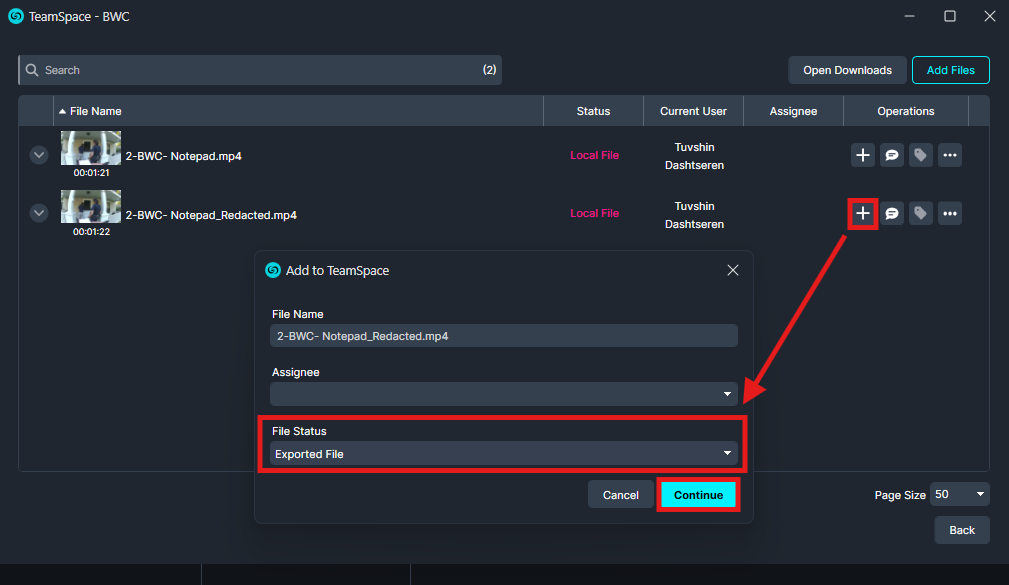Open comments for 2-BWC- Notepad_Redacted.mp4

[892, 213]
